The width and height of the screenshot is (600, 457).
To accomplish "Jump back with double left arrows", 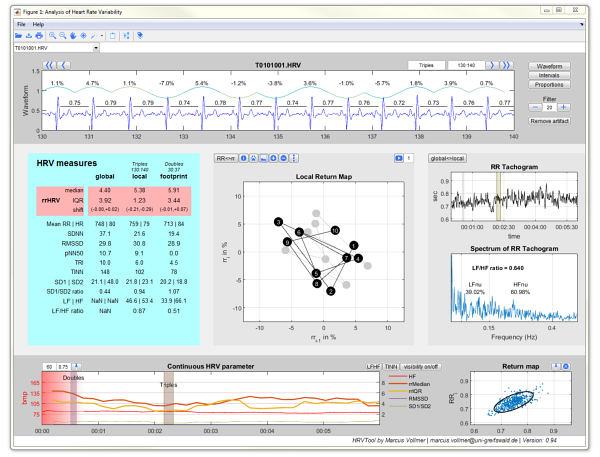I will 48,66.
